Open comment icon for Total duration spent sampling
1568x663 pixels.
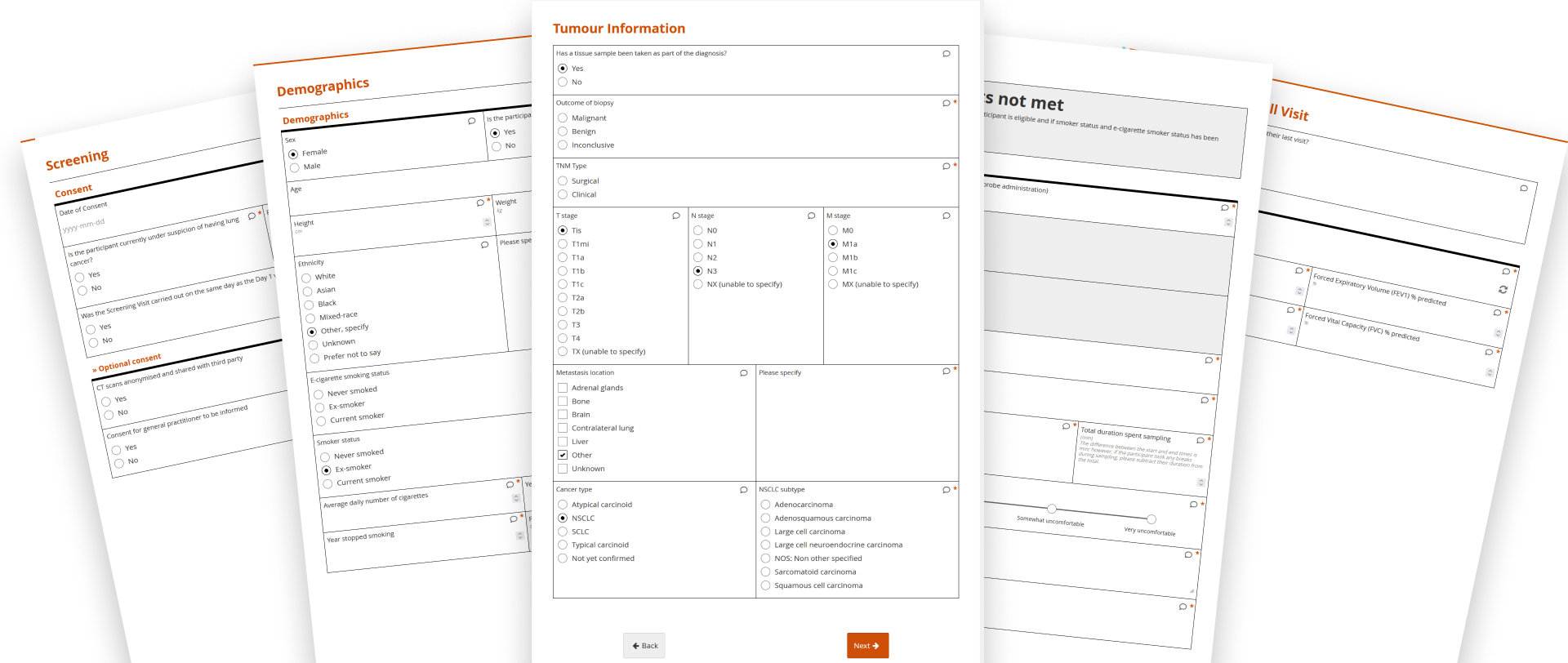[x=1200, y=440]
